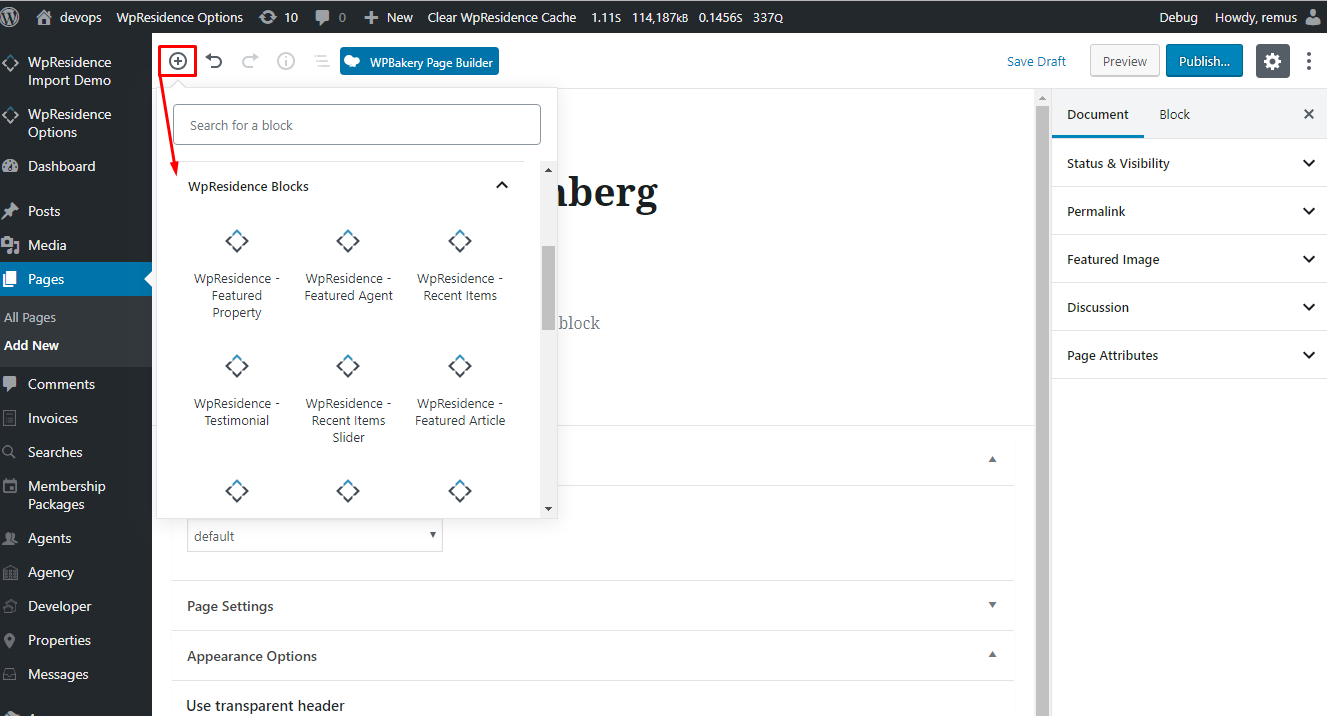1327x716 pixels.
Task: Close the Document settings sidebar
Action: 1308,114
